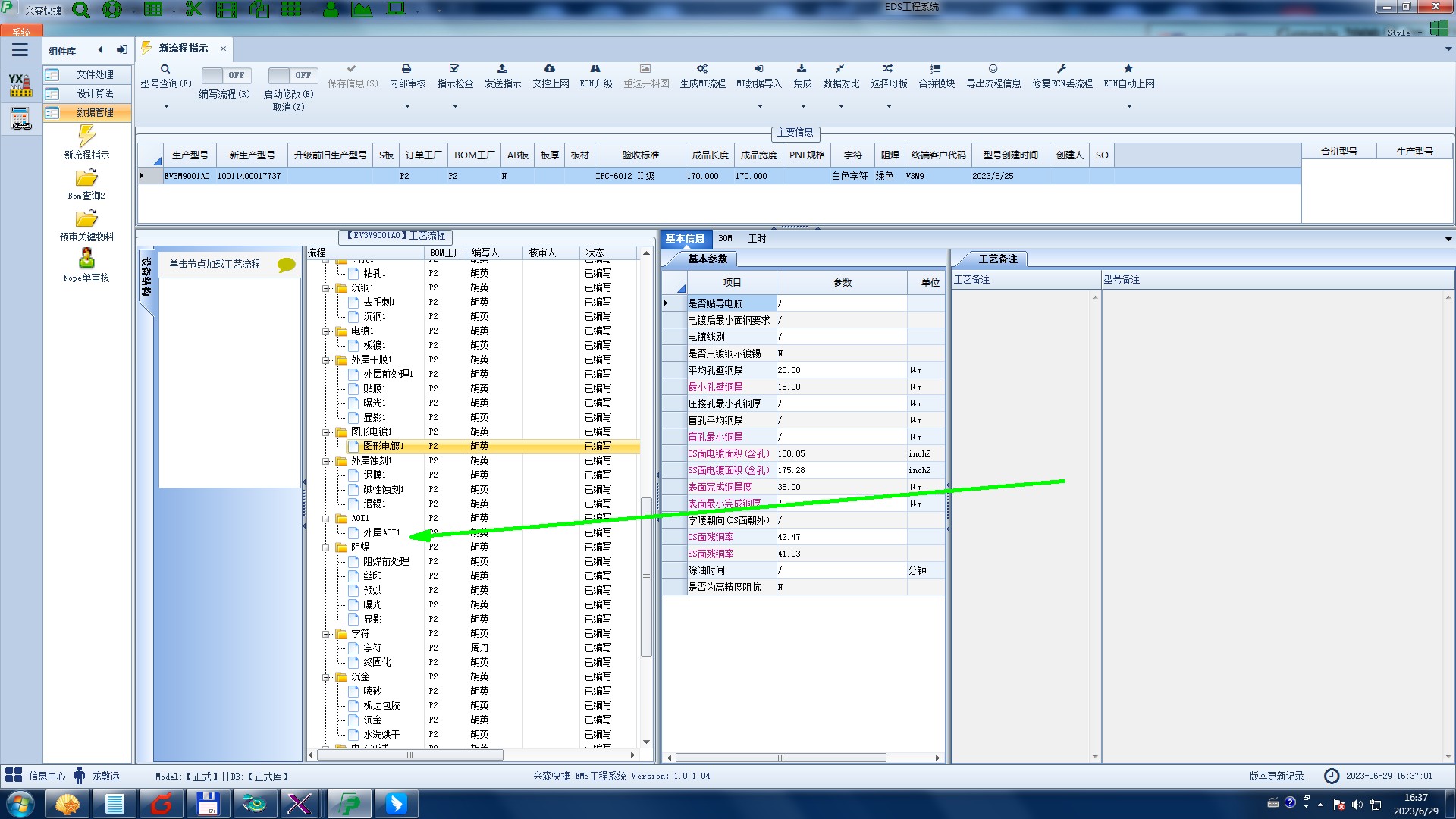Open the 版本更新记录 link

pyautogui.click(x=1276, y=776)
